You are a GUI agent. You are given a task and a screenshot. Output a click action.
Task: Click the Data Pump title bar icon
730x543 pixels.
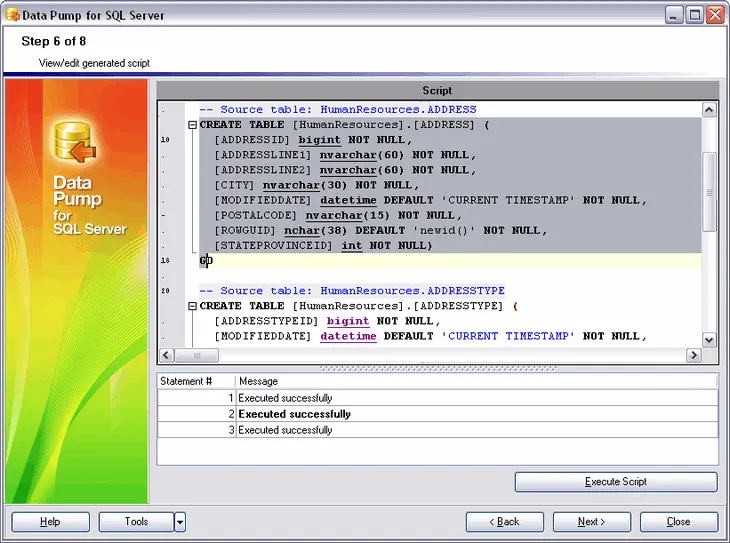(14, 15)
